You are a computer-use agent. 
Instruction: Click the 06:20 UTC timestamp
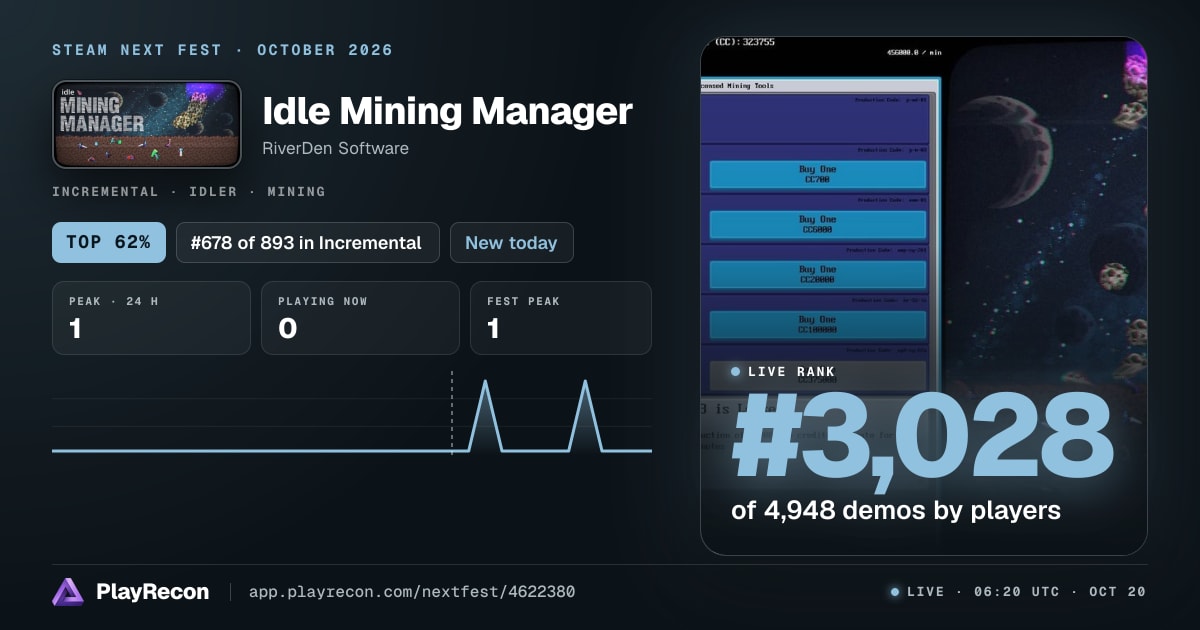(x=1015, y=592)
